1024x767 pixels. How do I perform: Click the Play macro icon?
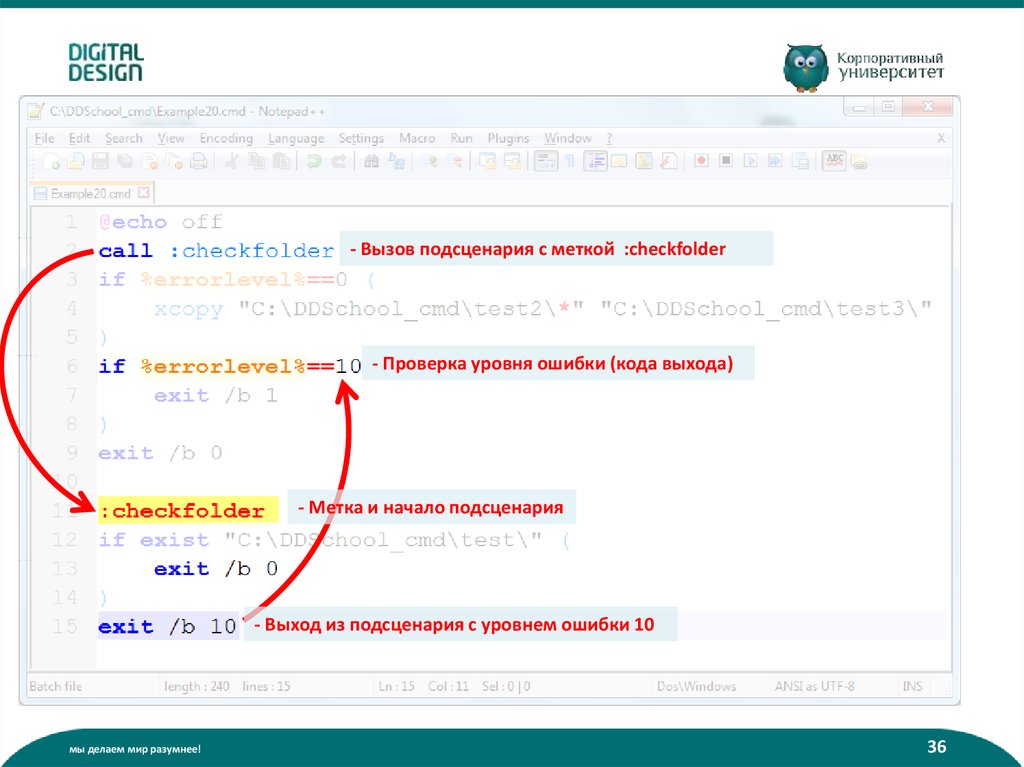click(750, 161)
